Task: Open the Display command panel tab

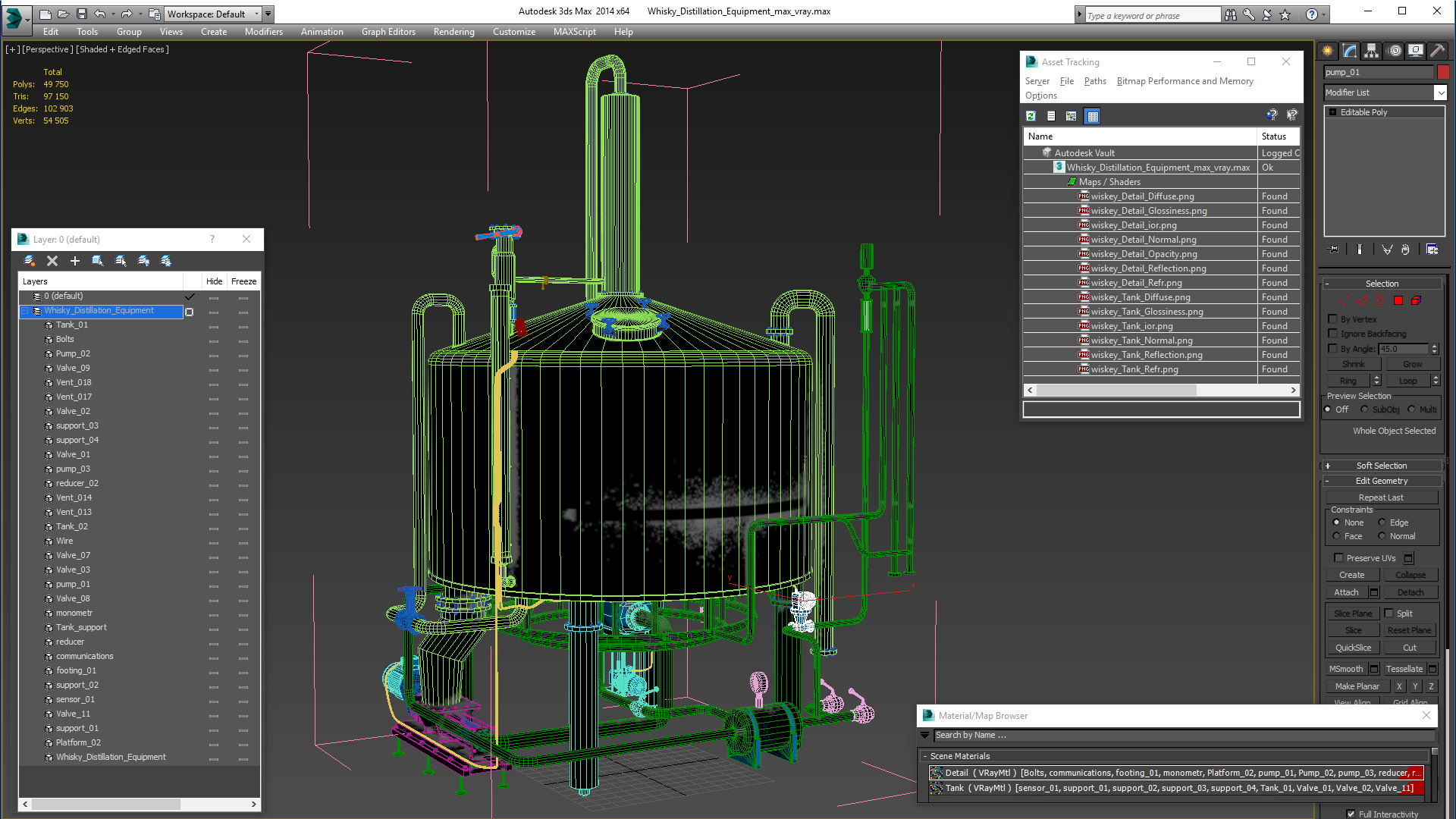Action: tap(1416, 51)
